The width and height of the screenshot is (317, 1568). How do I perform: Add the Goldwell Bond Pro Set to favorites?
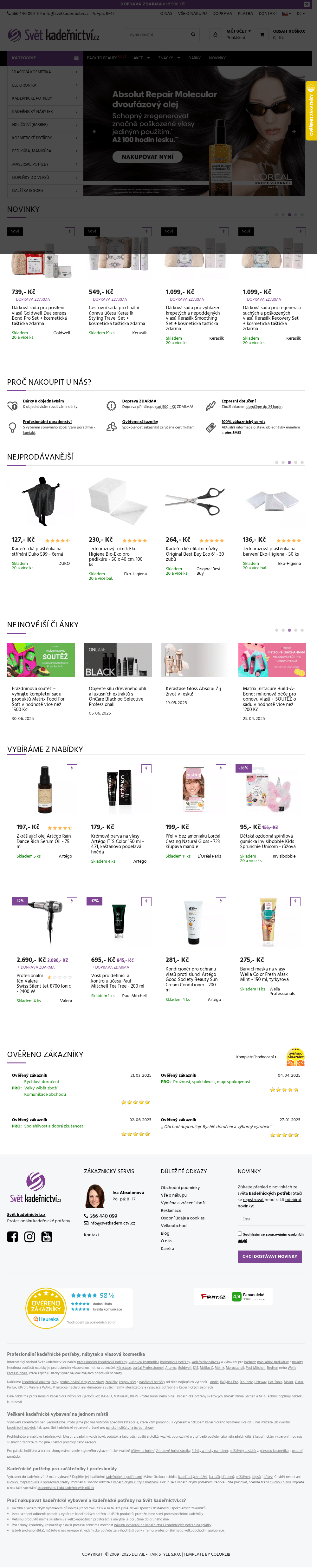(x=70, y=231)
